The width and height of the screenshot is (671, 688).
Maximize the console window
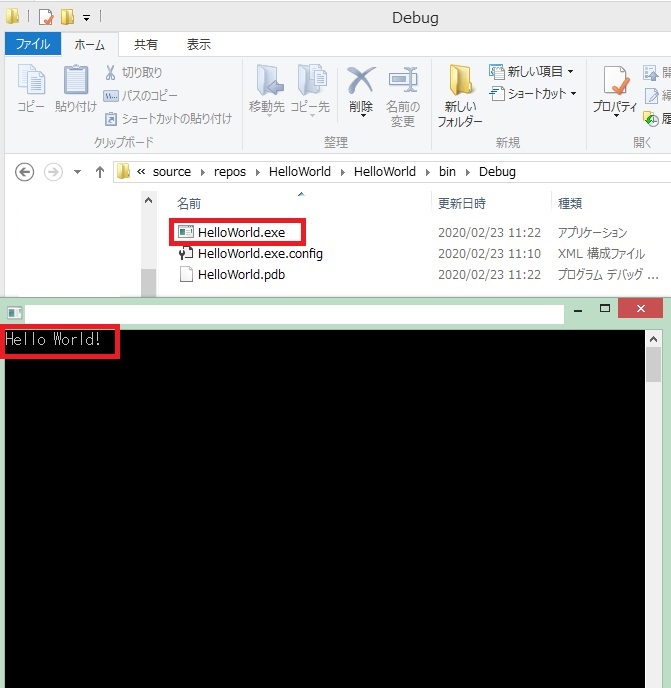pos(605,308)
